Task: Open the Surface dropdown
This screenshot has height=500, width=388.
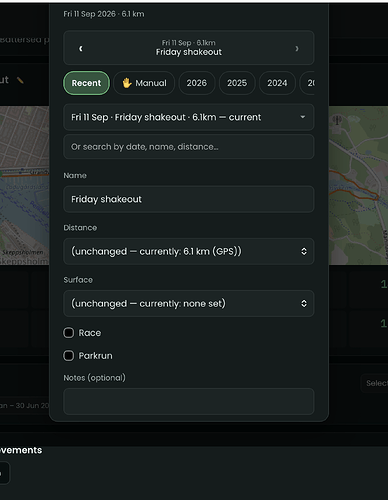Action: click(x=189, y=303)
